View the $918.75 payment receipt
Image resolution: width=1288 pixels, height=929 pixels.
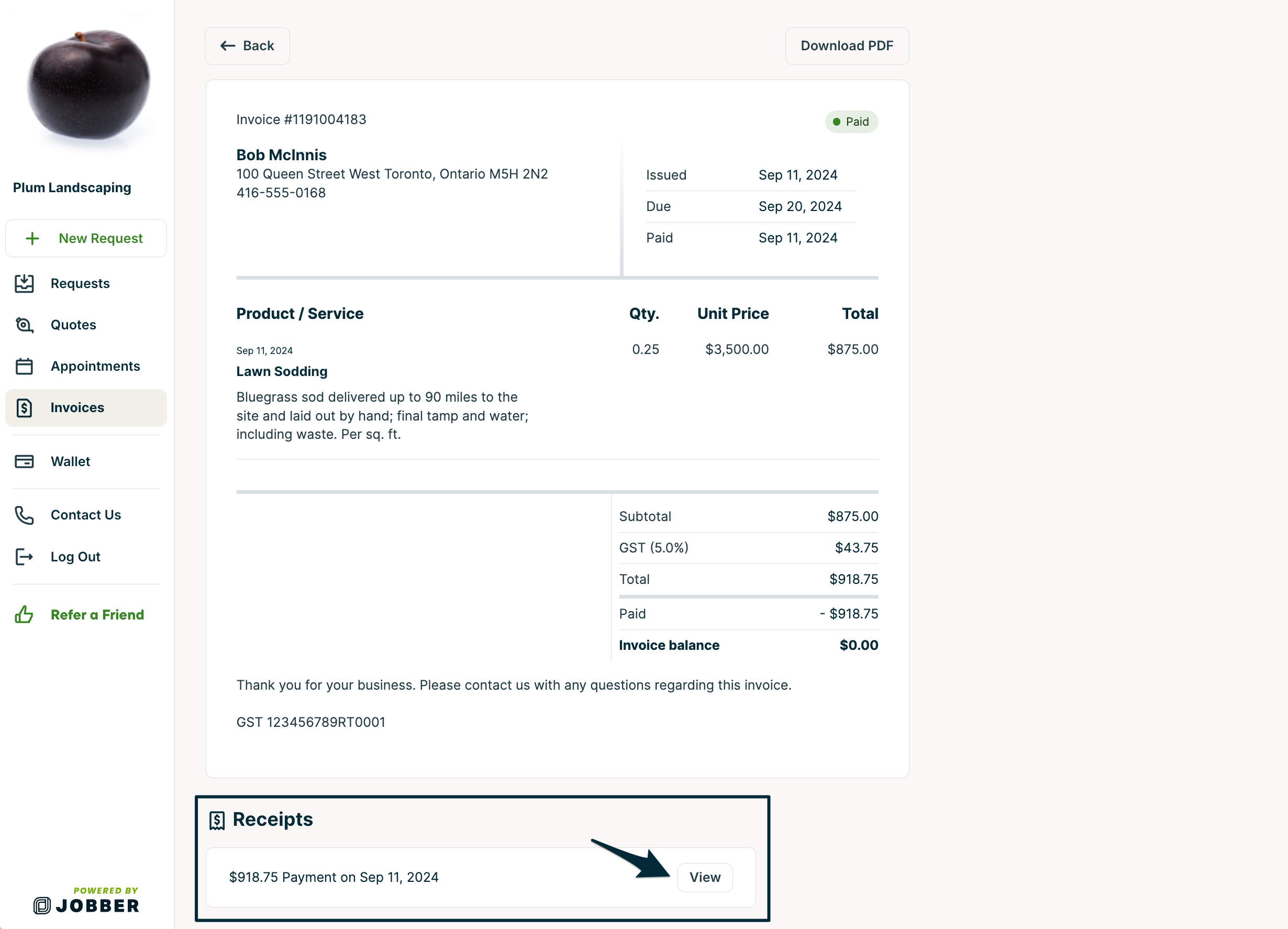pos(705,877)
